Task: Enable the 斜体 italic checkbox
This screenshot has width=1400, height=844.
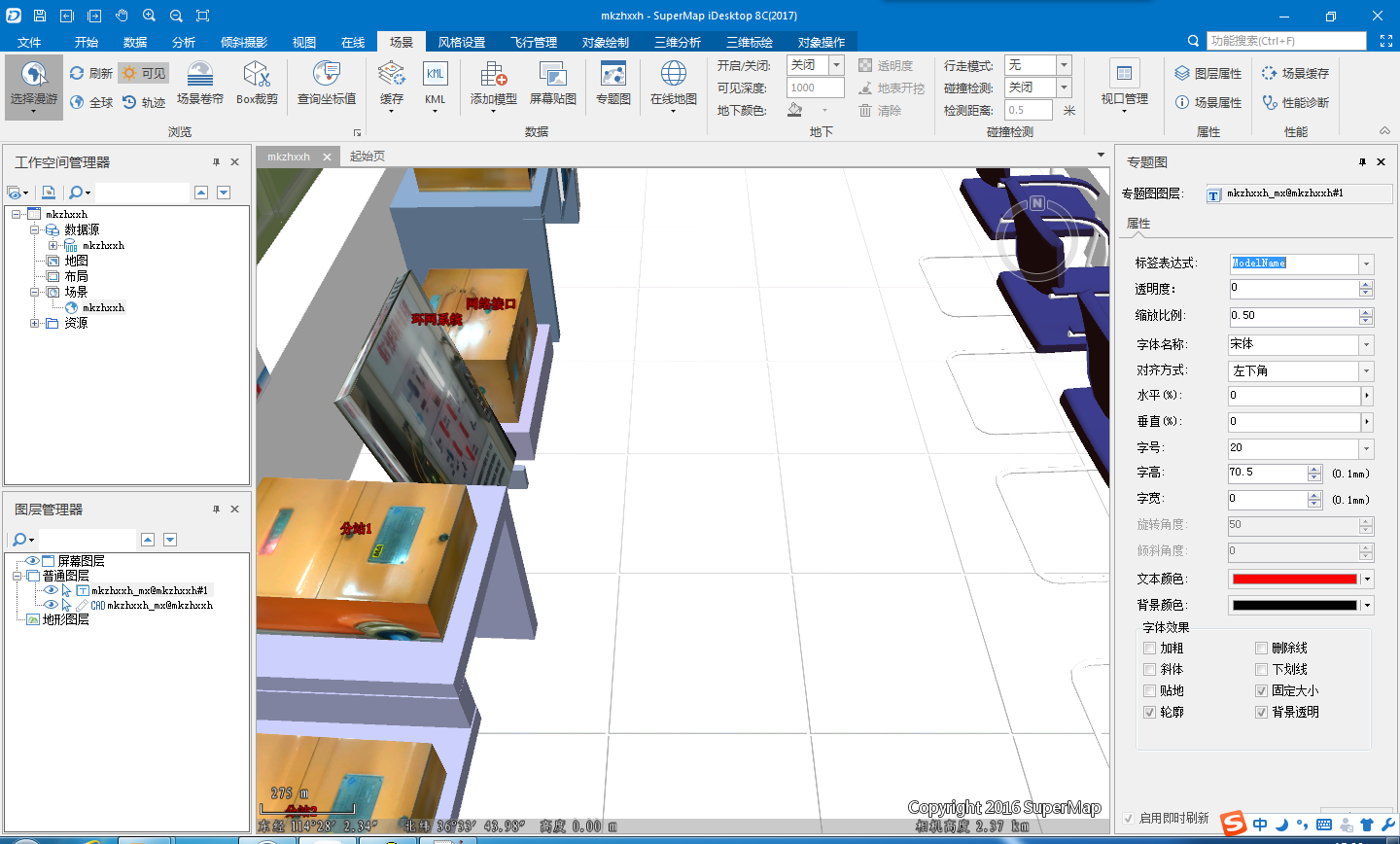Action: point(1150,669)
